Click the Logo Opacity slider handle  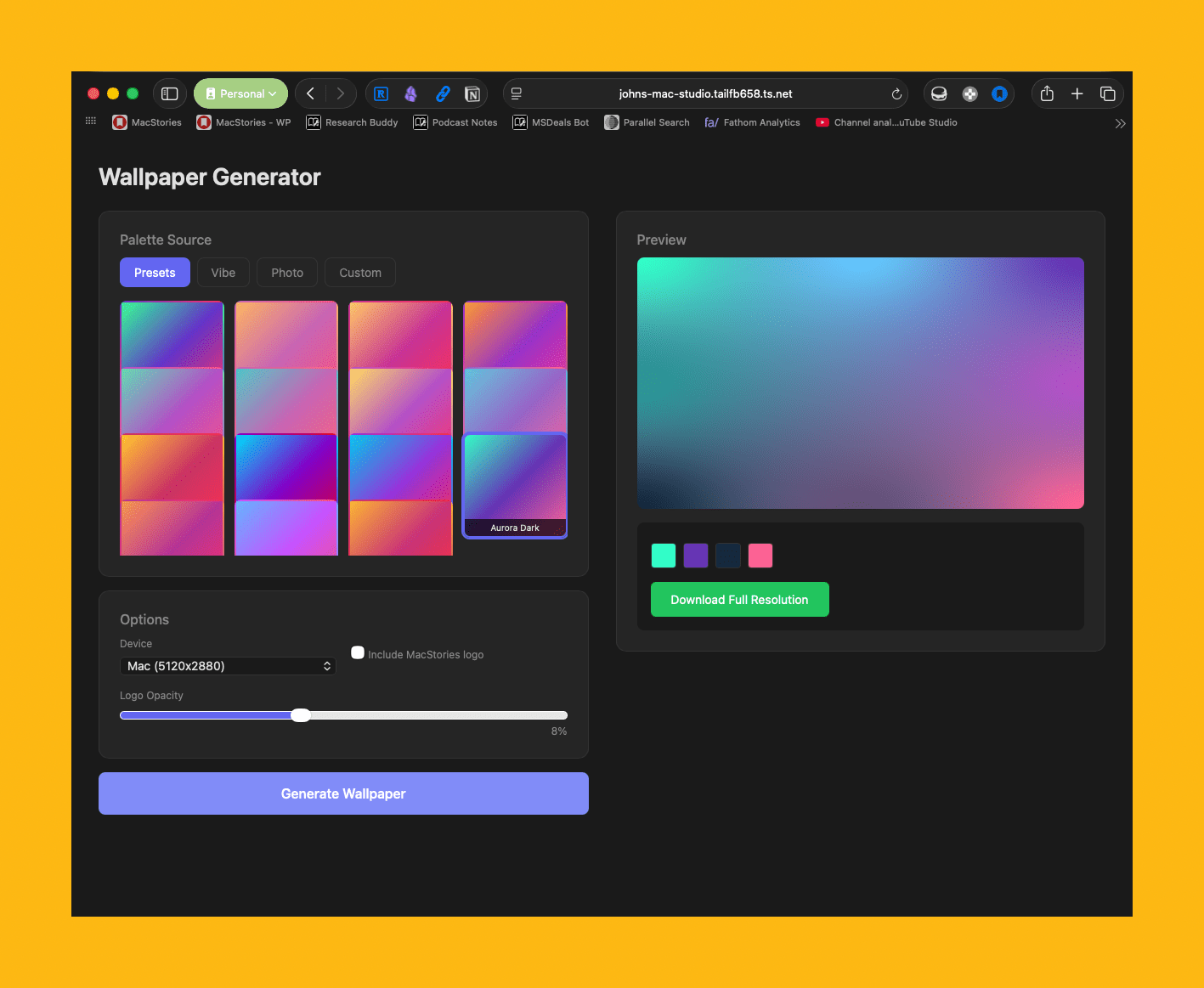[x=301, y=715]
